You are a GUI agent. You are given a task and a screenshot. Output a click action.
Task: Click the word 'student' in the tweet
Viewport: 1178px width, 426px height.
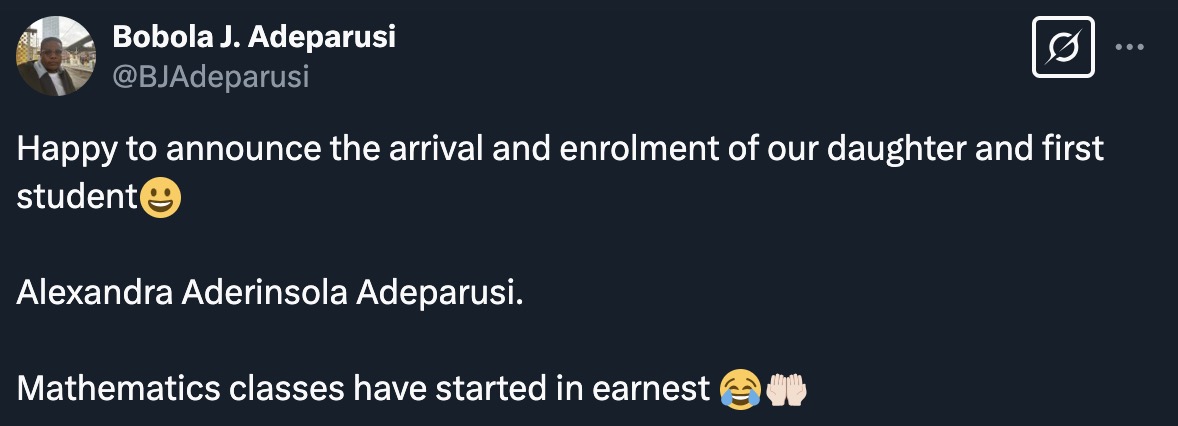point(76,198)
